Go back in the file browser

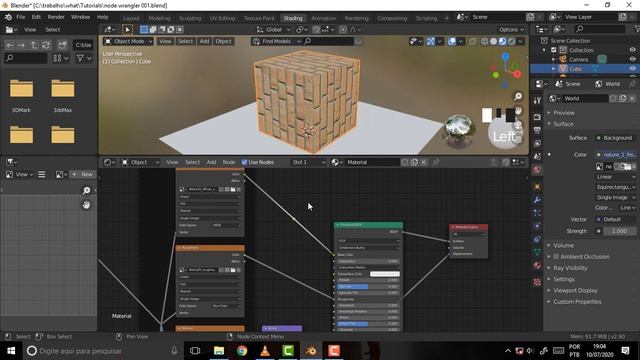click(10, 45)
